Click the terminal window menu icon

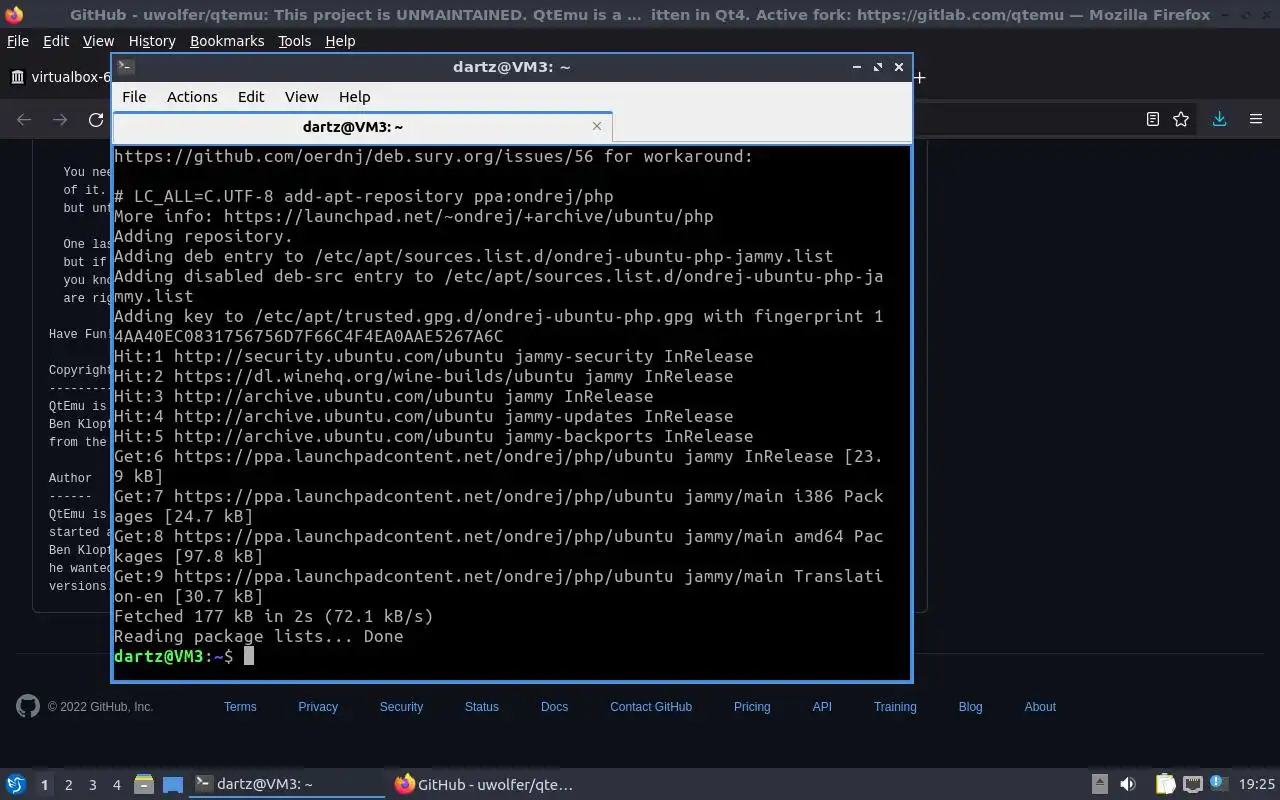click(125, 67)
